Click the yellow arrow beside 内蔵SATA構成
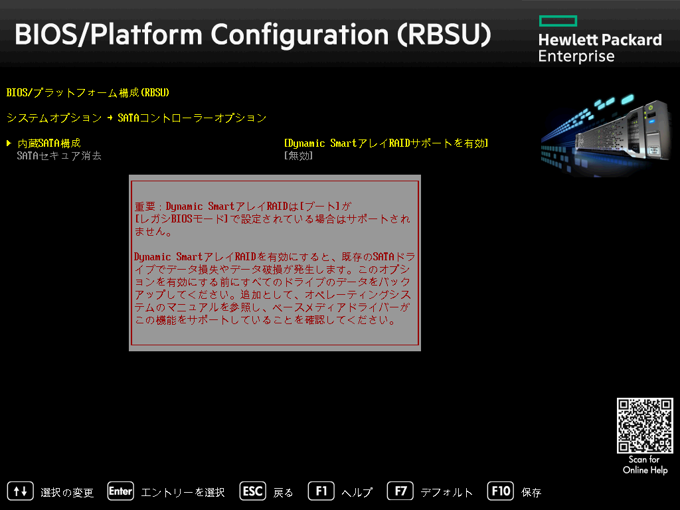Viewport: 680px width, 510px height. click(x=9, y=143)
